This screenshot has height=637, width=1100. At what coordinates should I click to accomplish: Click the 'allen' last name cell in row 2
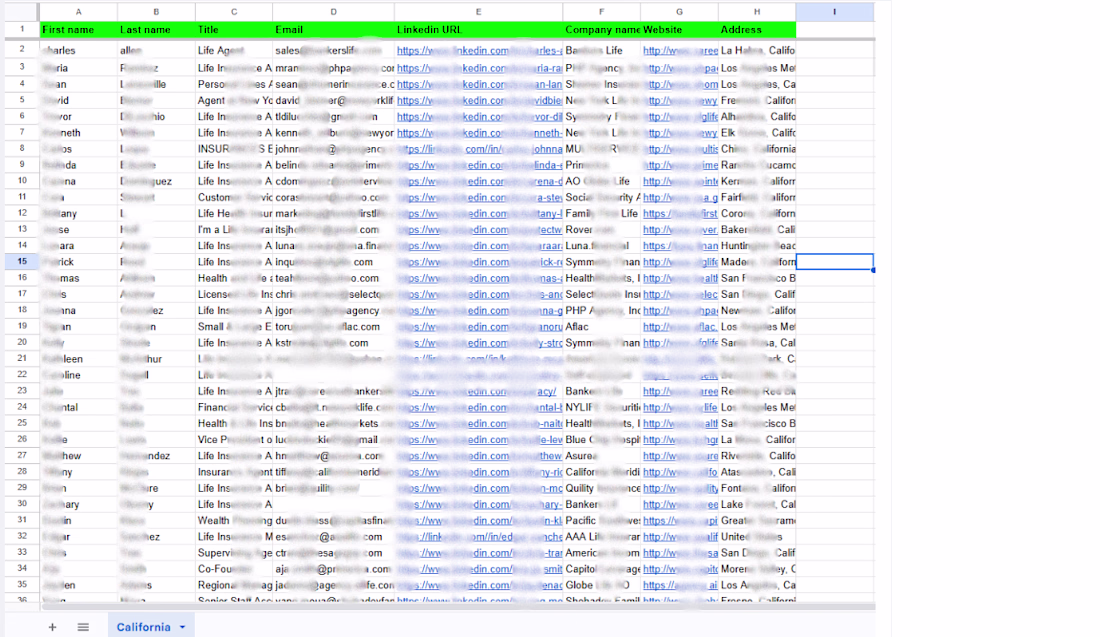pyautogui.click(x=156, y=51)
